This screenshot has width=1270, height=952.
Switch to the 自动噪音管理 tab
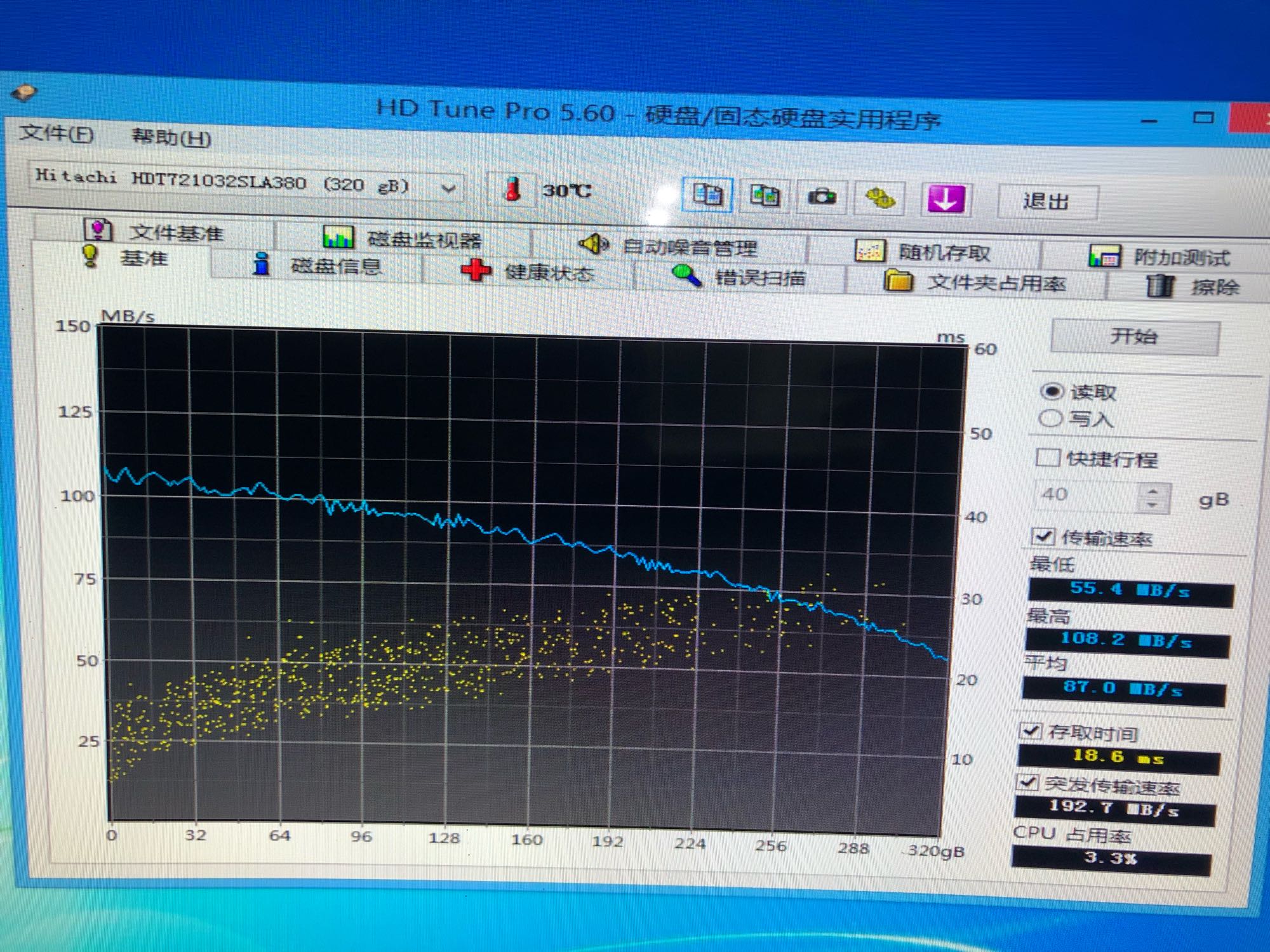point(669,246)
